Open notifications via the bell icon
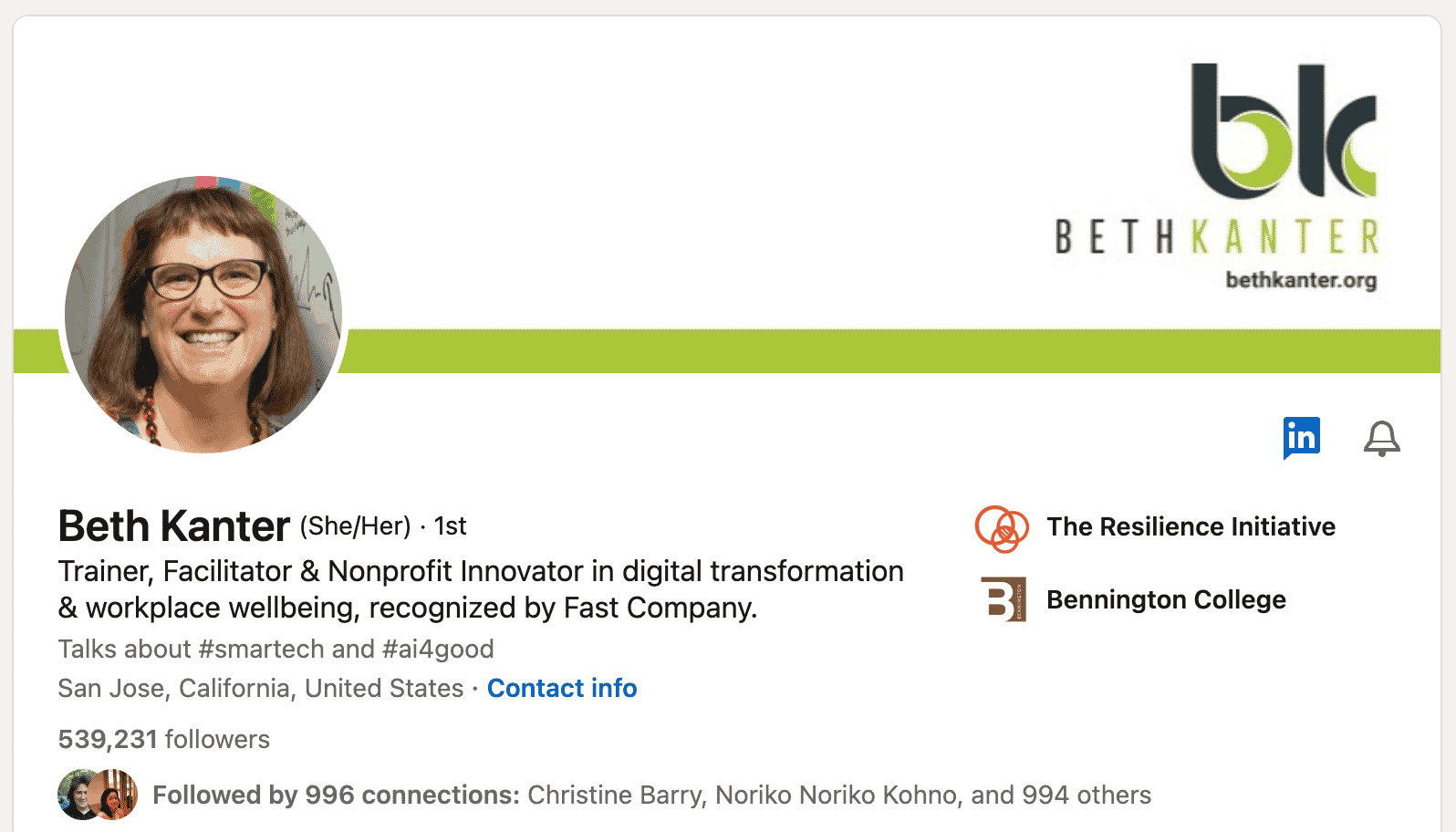The width and height of the screenshot is (1456, 832). pos(1381,439)
